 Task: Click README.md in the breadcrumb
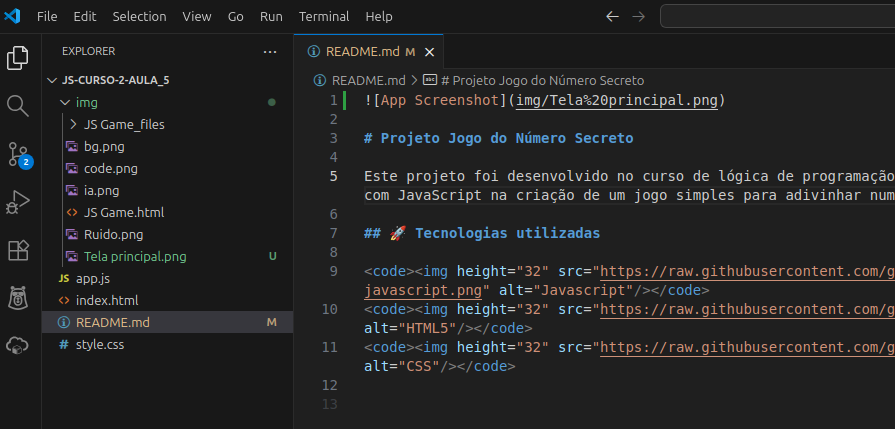click(x=369, y=80)
